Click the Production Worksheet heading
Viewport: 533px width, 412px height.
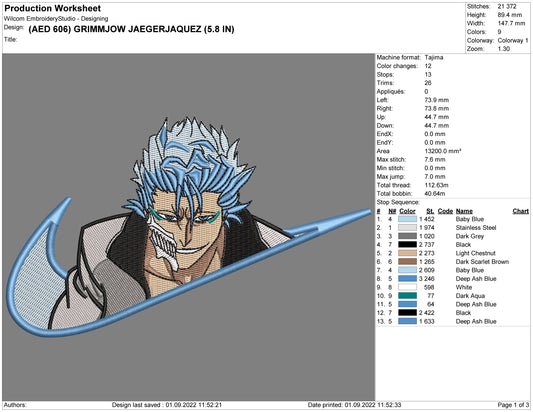point(52,8)
